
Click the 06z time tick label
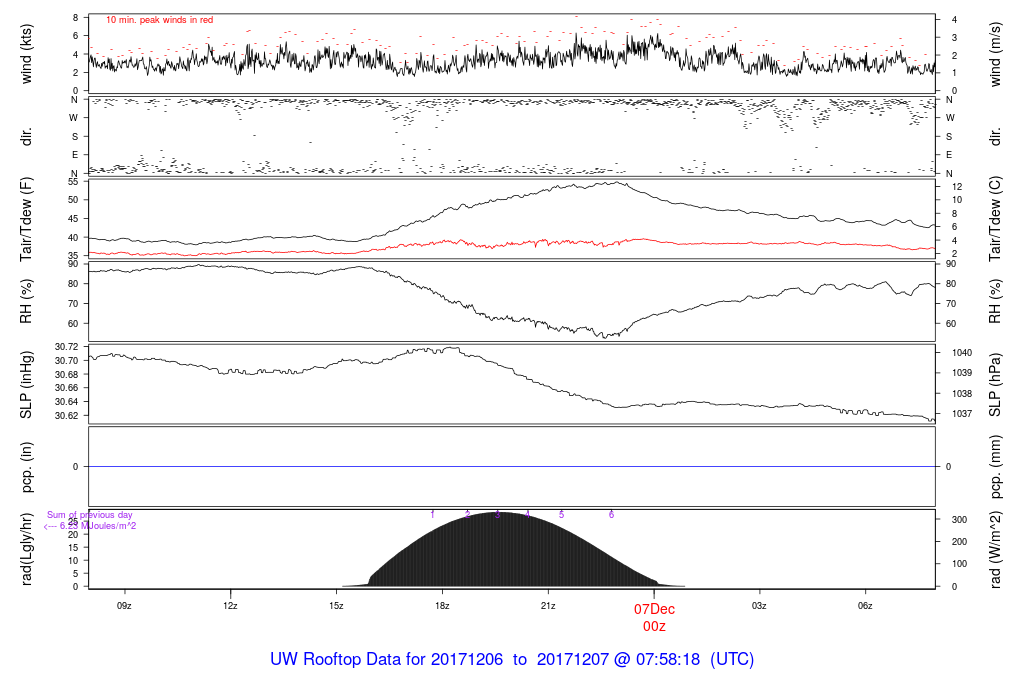(865, 606)
